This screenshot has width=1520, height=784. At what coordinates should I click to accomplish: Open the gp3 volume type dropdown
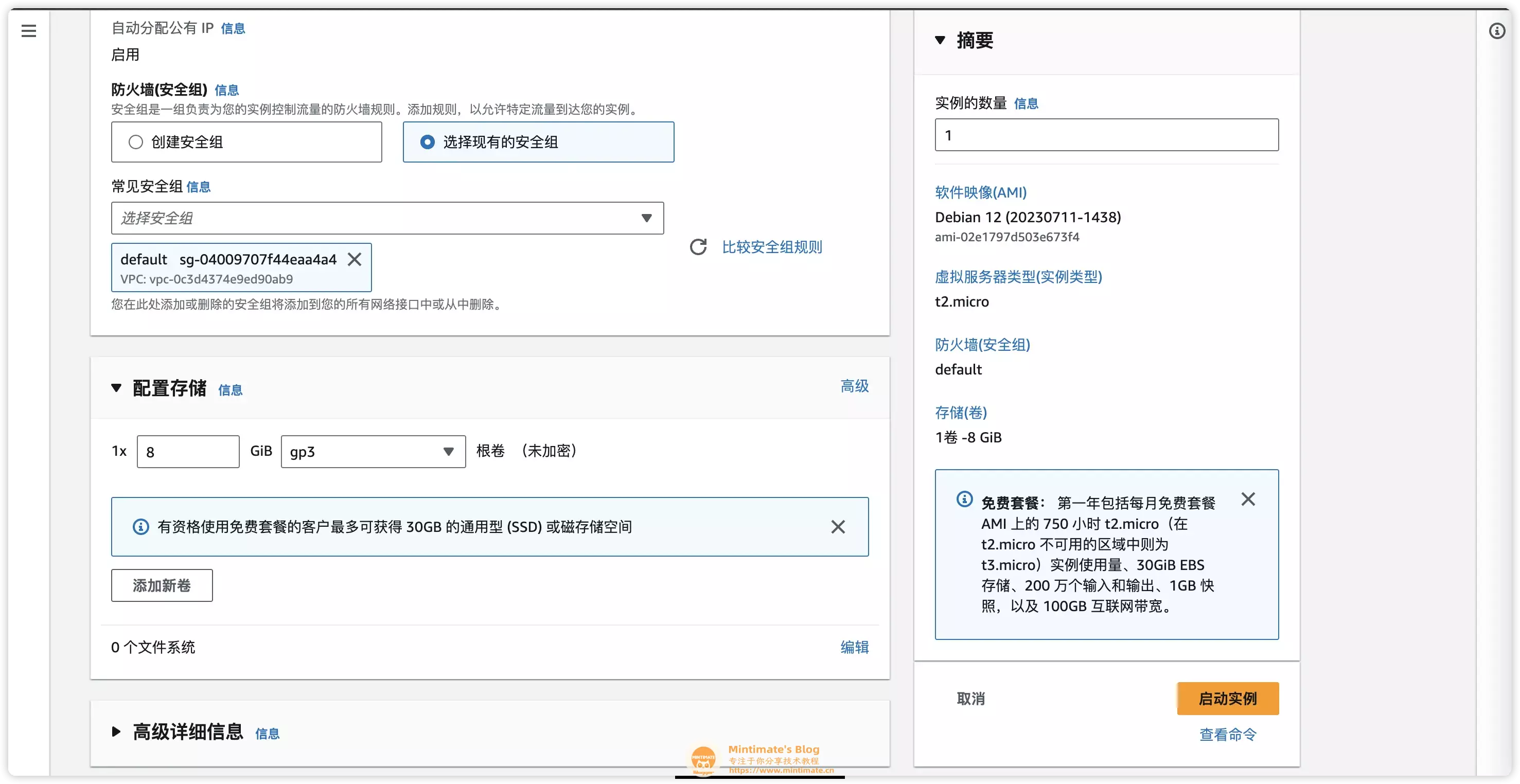pos(373,451)
